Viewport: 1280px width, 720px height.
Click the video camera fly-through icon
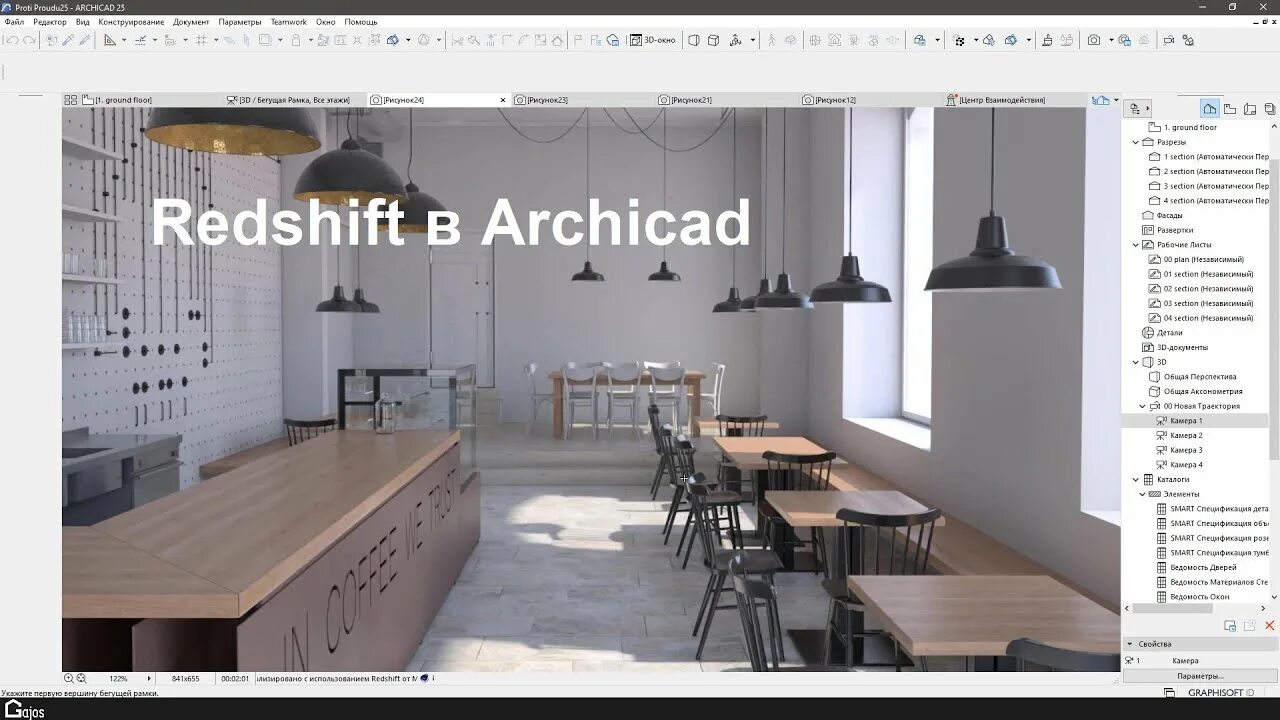[1168, 40]
